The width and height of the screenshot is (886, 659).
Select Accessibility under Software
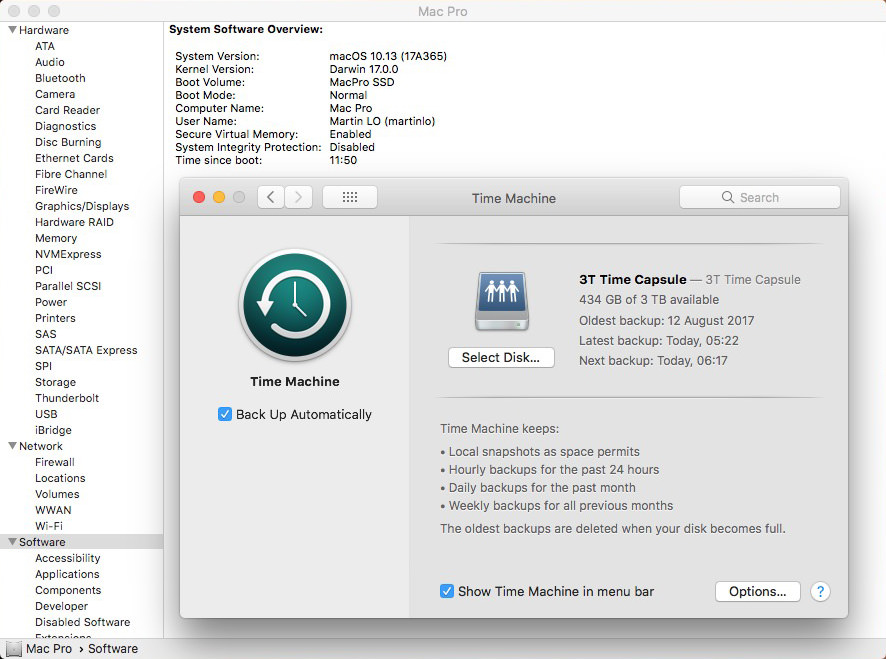(x=67, y=558)
